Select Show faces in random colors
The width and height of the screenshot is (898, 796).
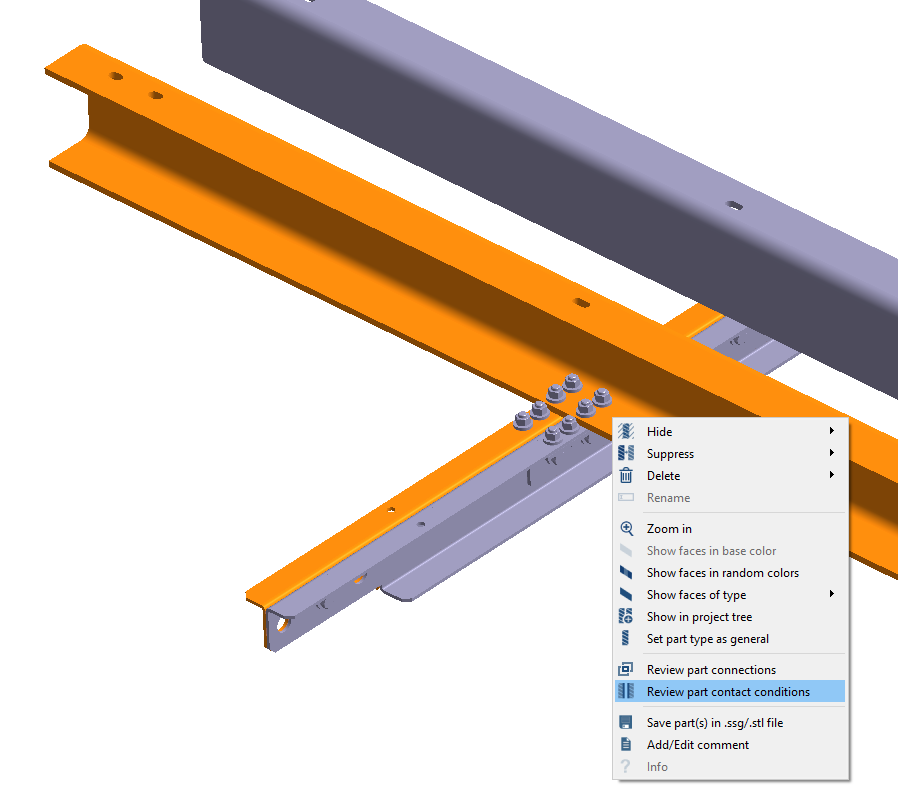730,573
